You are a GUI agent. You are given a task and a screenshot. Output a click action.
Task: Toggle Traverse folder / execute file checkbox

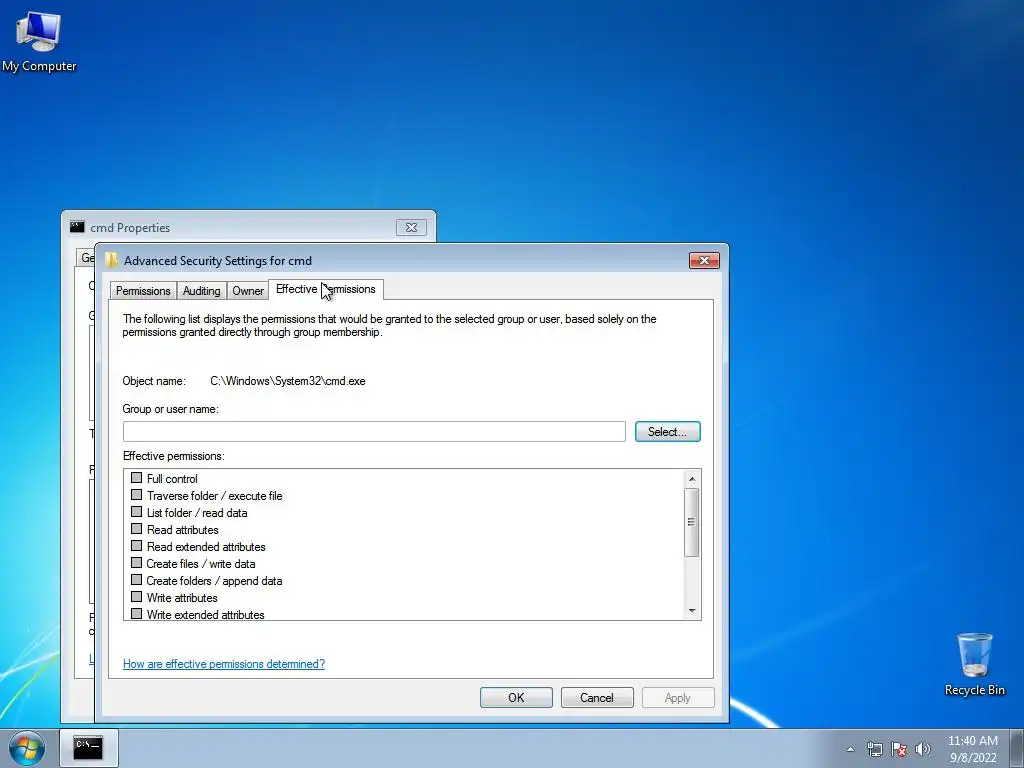[x=136, y=494]
